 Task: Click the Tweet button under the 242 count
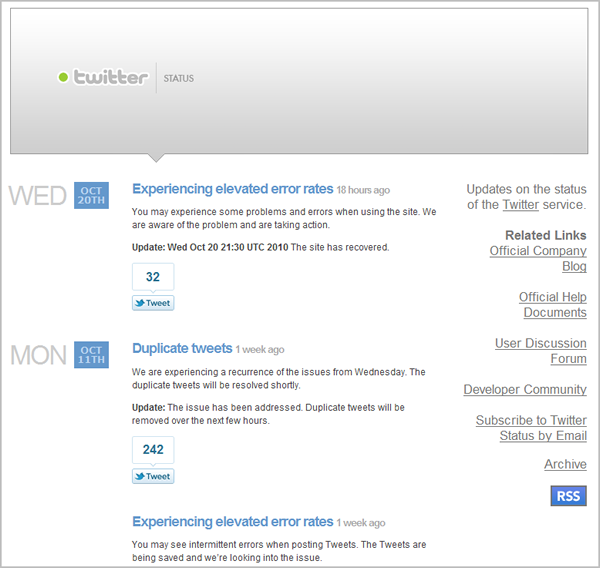153,477
